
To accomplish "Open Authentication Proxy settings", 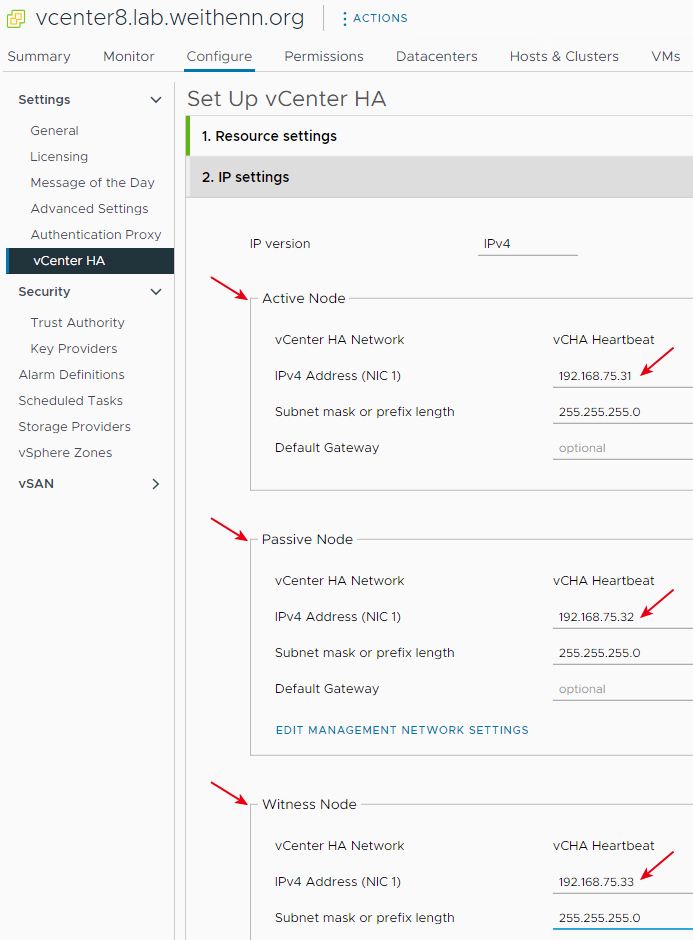I will point(96,234).
